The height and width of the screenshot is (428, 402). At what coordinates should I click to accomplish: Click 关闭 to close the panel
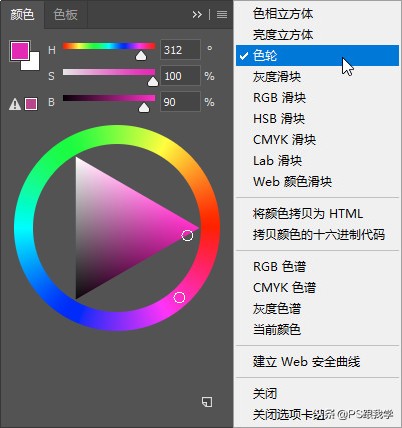click(317, 394)
